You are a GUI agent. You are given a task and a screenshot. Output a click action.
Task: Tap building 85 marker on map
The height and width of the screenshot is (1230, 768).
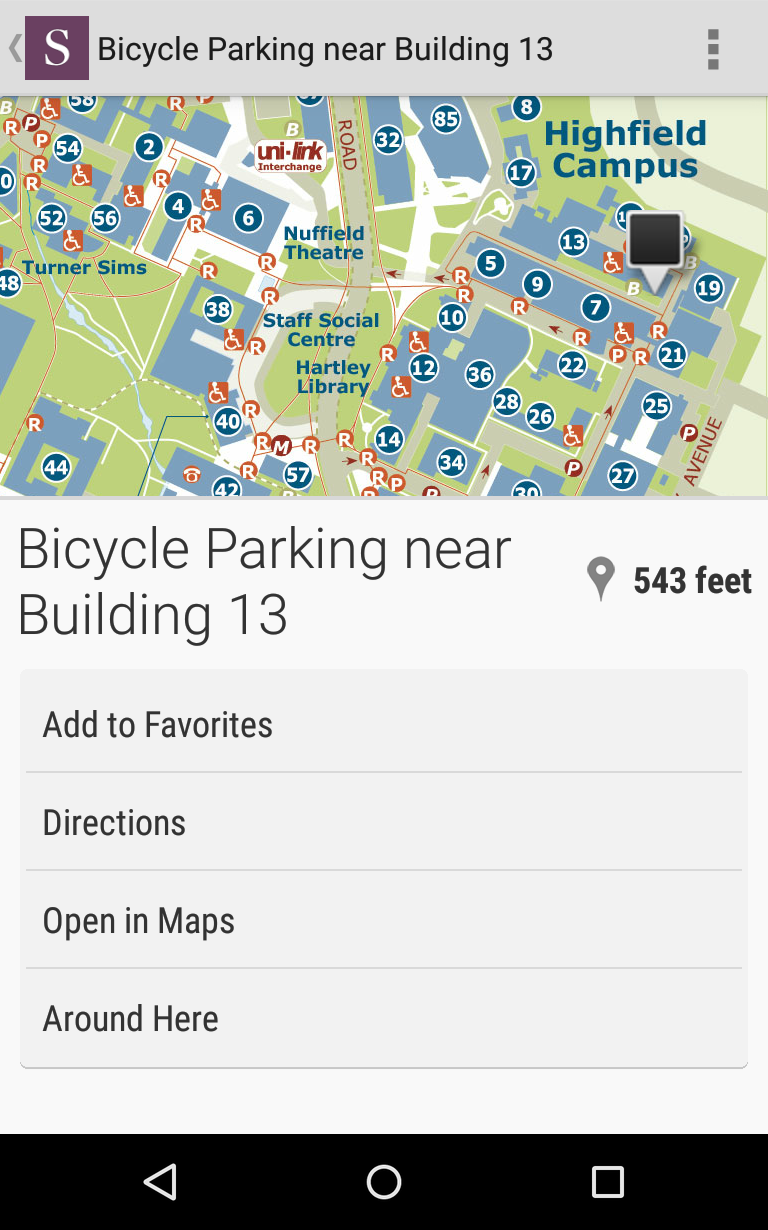point(445,119)
